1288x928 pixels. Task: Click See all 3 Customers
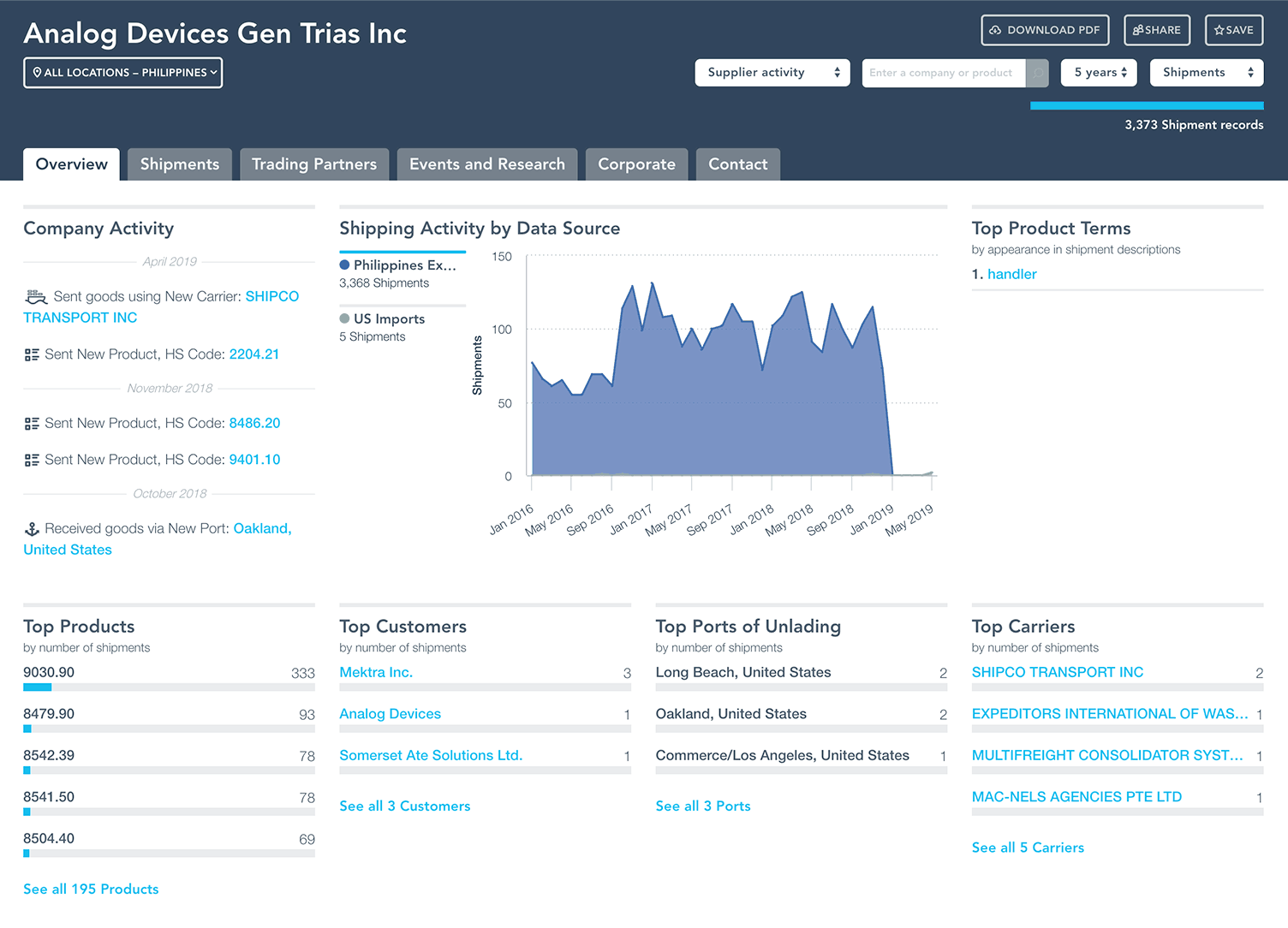pyautogui.click(x=404, y=806)
